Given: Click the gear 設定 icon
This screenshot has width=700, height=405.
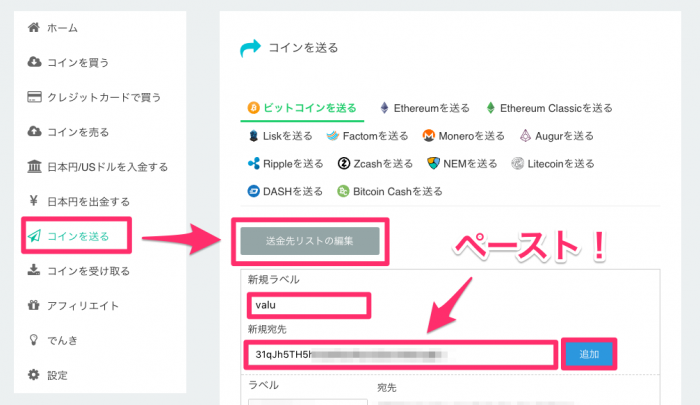Looking at the screenshot, I should tap(33, 375).
